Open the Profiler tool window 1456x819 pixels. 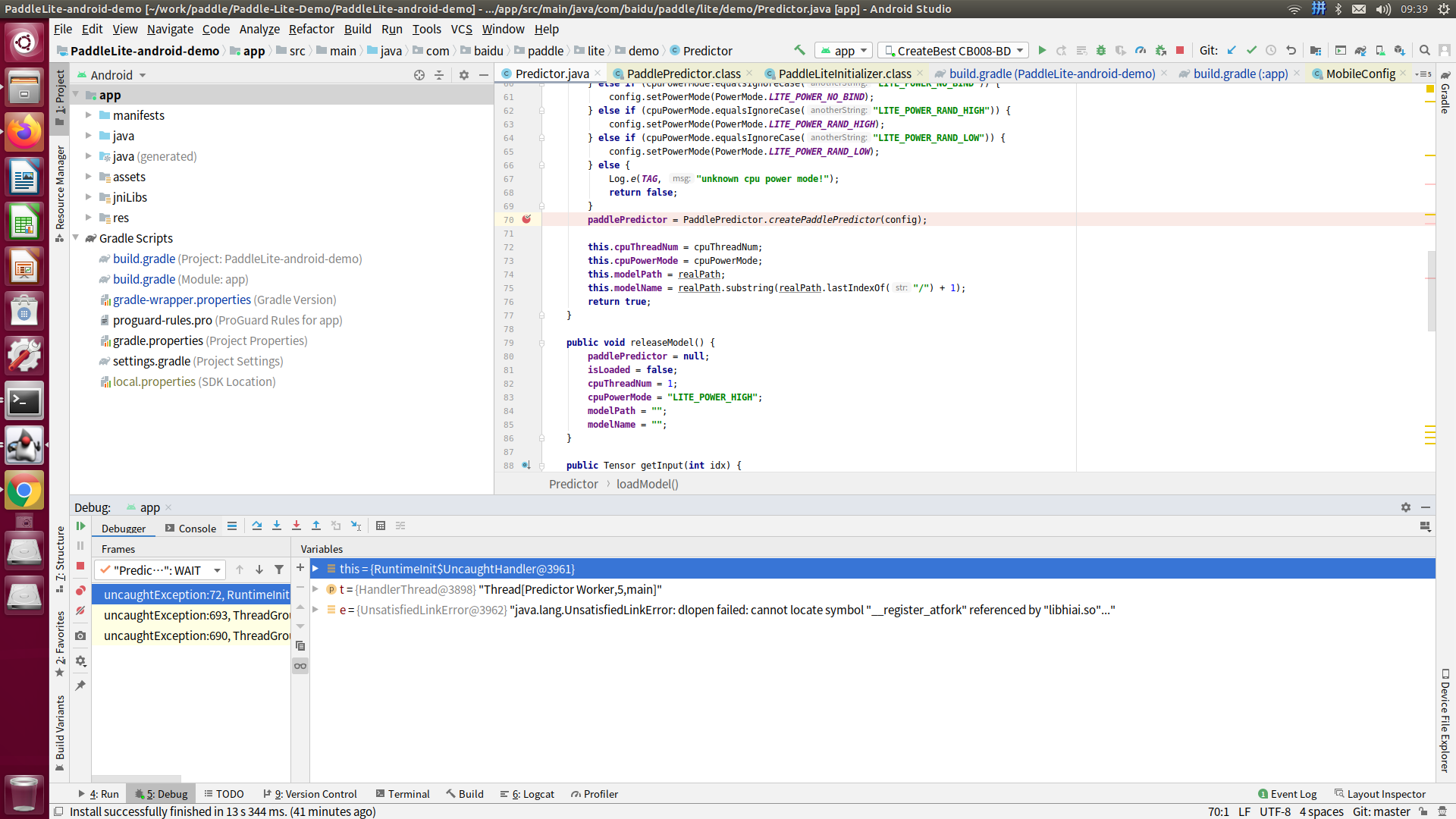click(595, 794)
